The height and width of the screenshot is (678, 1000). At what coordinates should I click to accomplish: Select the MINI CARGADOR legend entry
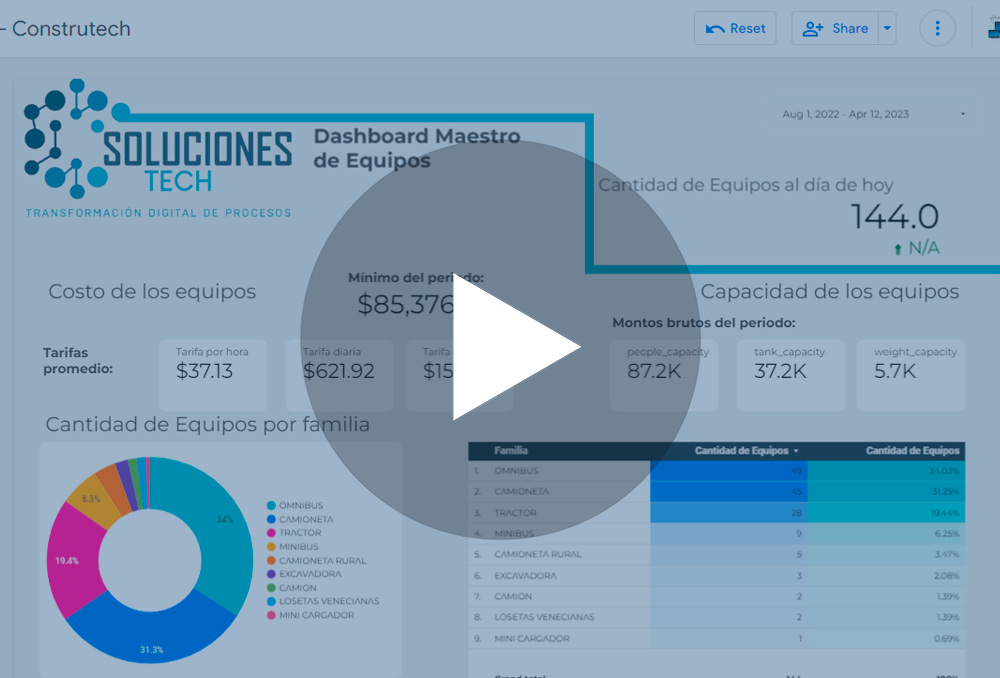[316, 615]
